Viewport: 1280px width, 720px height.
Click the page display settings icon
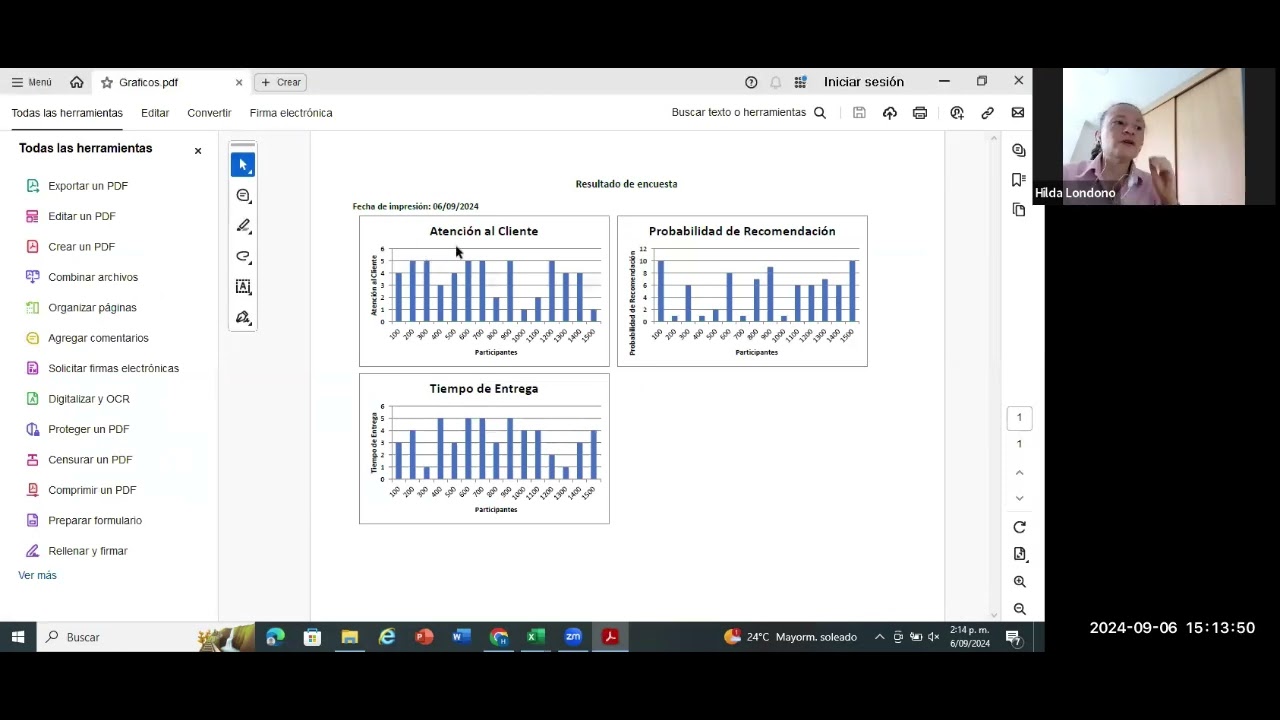1019,554
